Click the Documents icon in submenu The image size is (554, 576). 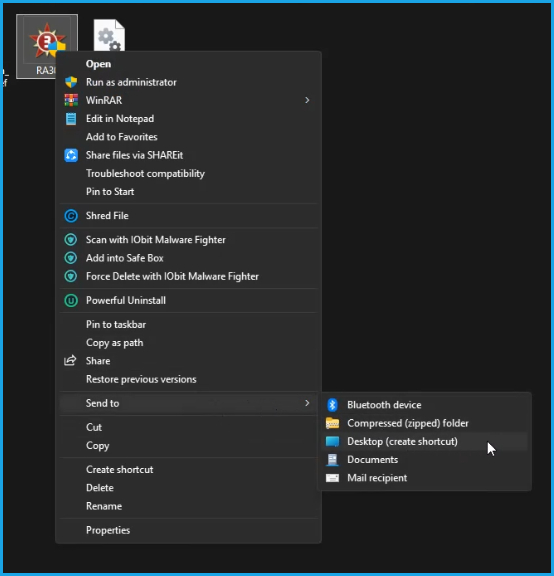[332, 460]
